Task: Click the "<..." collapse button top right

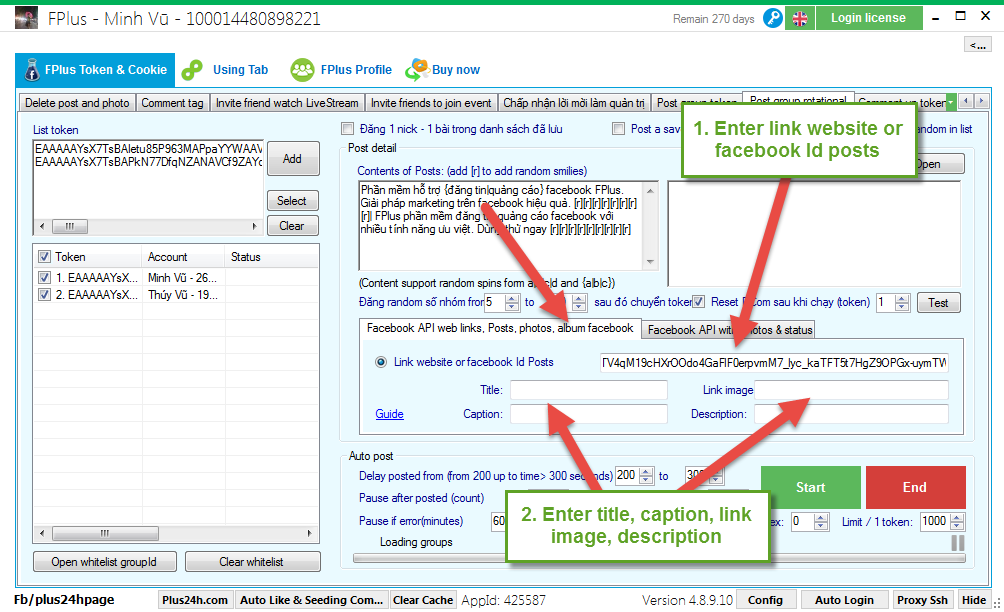Action: click(x=978, y=45)
